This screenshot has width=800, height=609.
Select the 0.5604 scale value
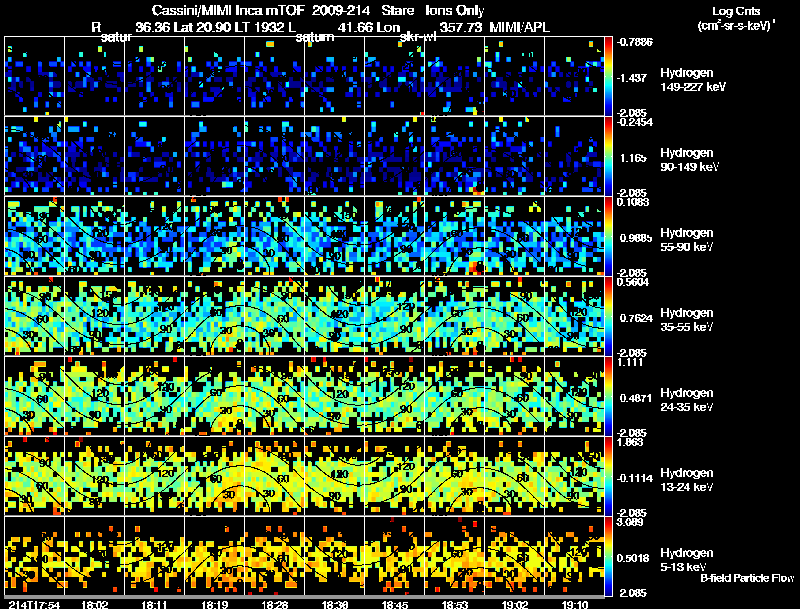pos(633,282)
